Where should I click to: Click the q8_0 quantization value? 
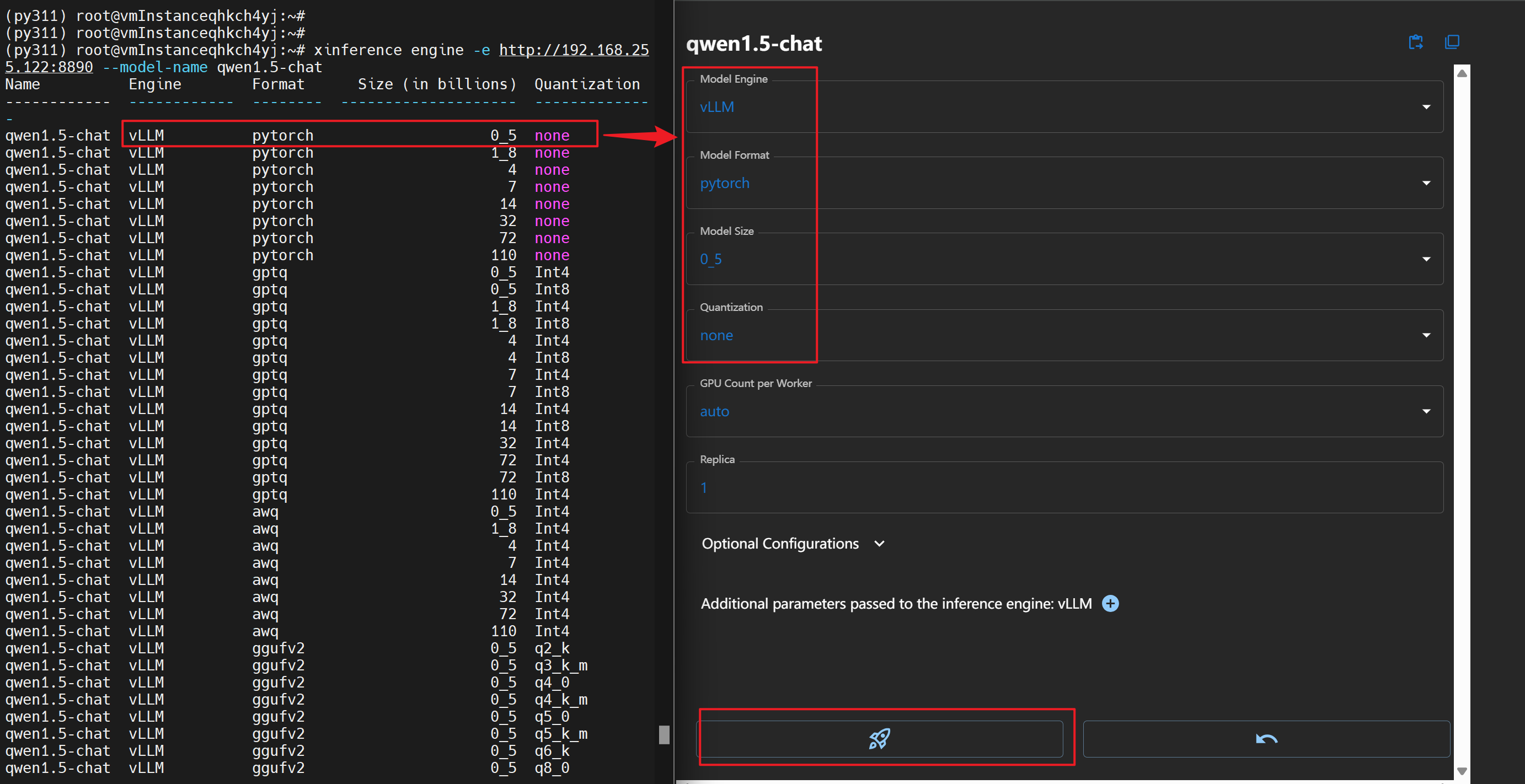552,768
